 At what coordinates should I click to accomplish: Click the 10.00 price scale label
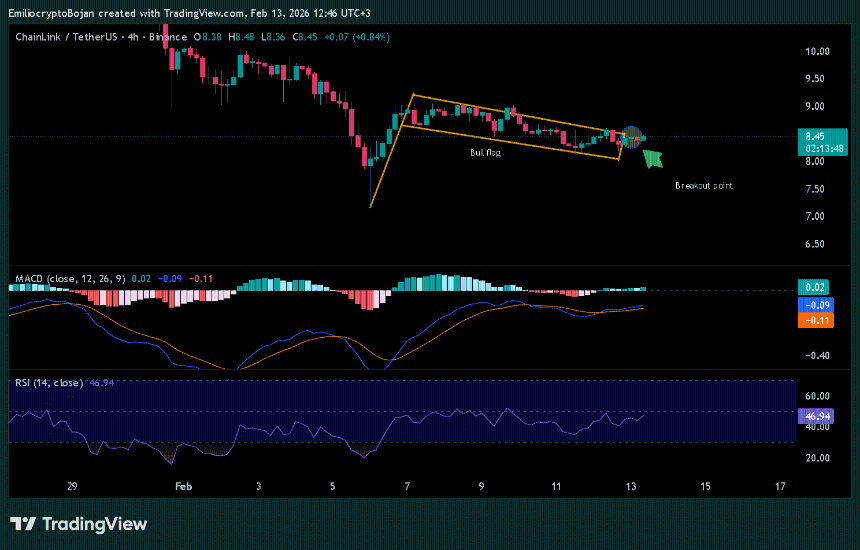(x=817, y=51)
